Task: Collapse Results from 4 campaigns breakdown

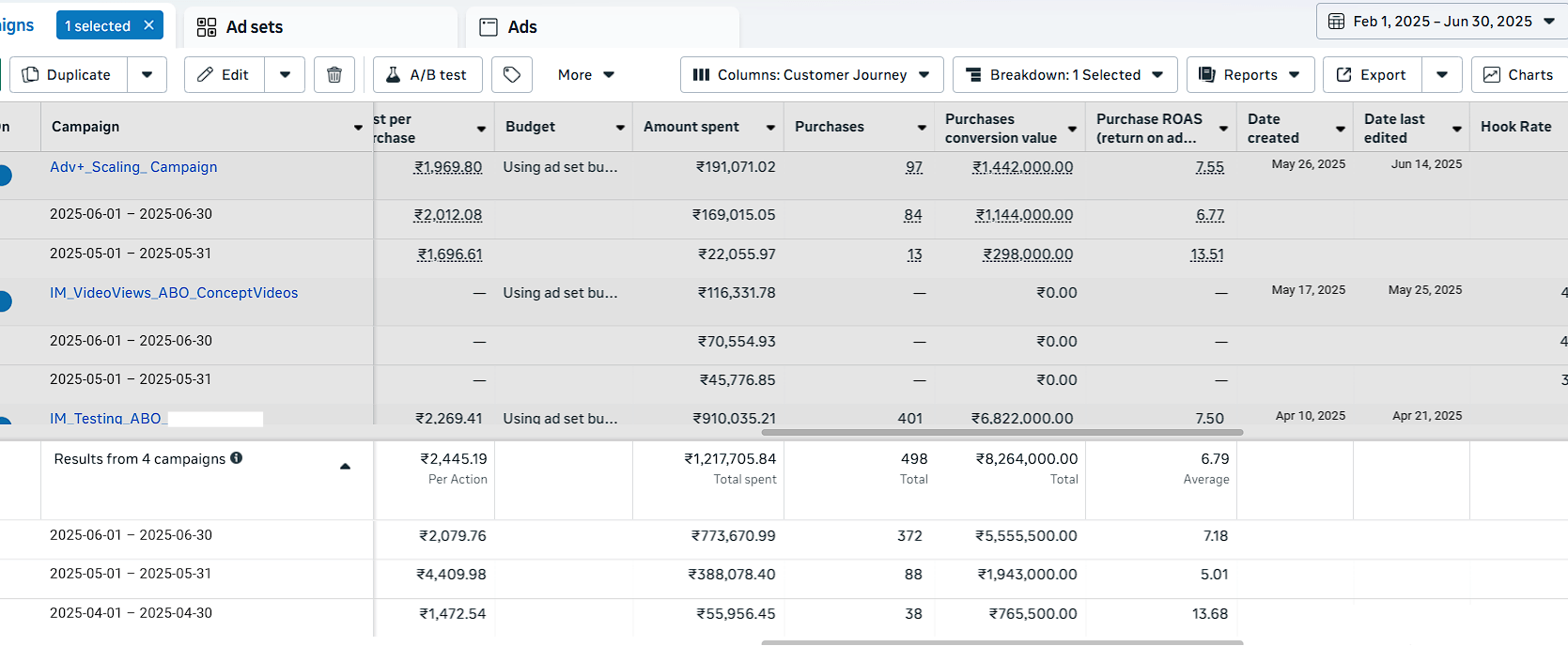Action: point(345,466)
